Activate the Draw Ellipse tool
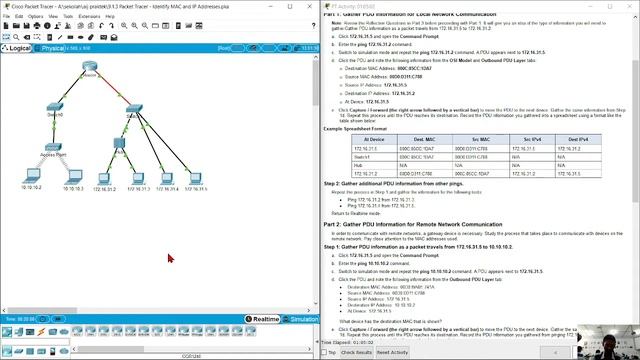Screen dimensions: 640x360 tap(80, 37)
